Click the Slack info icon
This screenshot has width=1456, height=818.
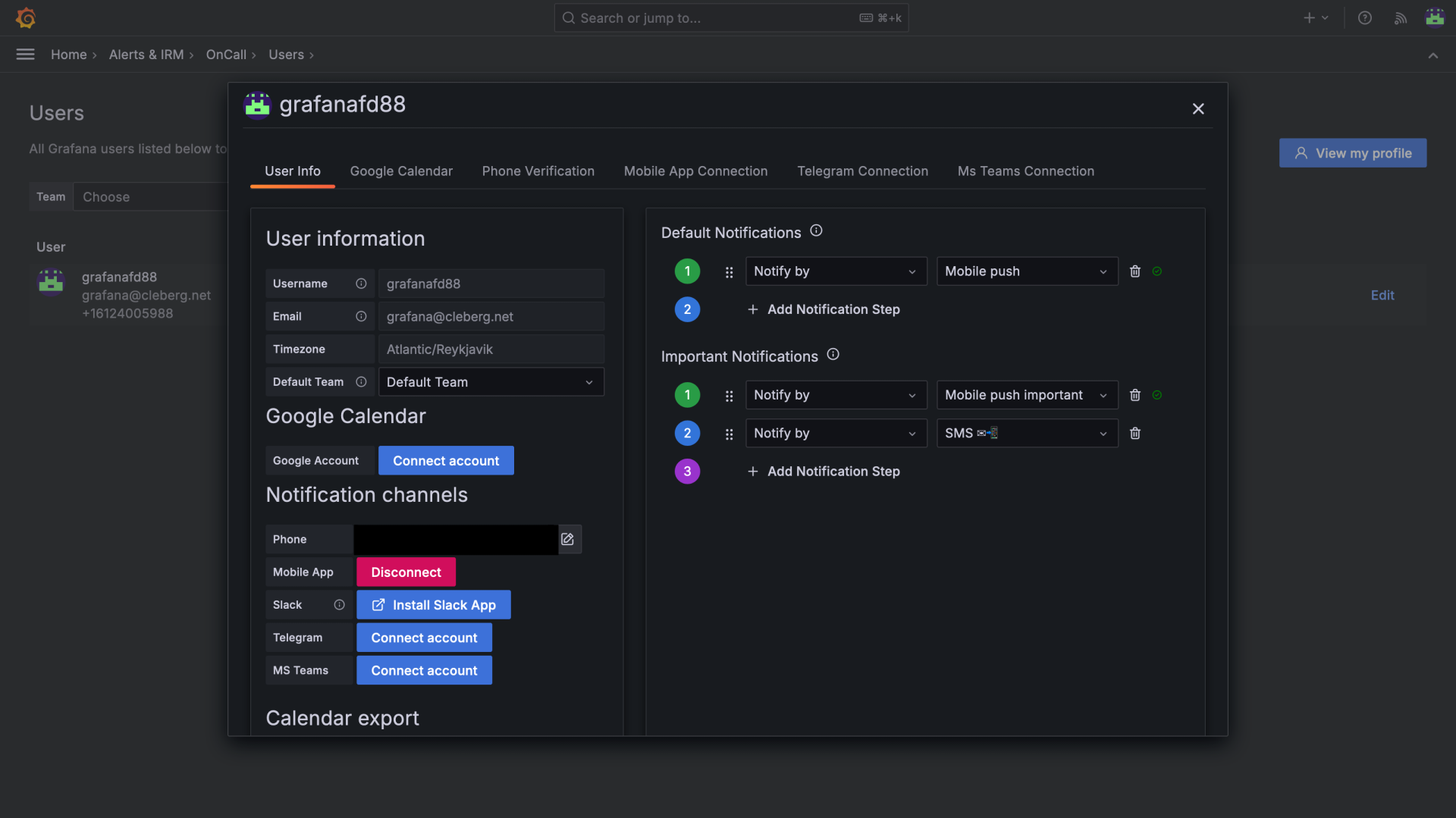tap(339, 605)
